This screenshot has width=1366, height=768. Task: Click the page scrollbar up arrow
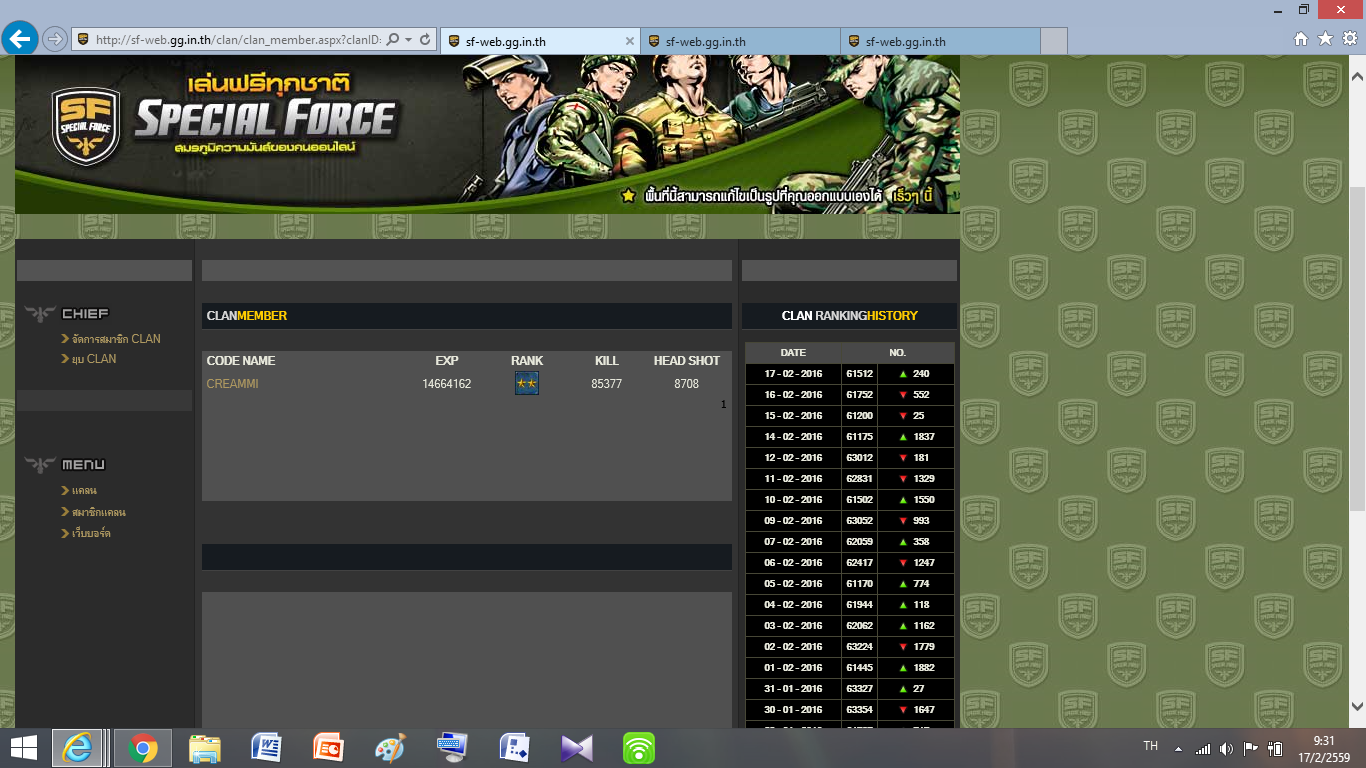[1357, 76]
